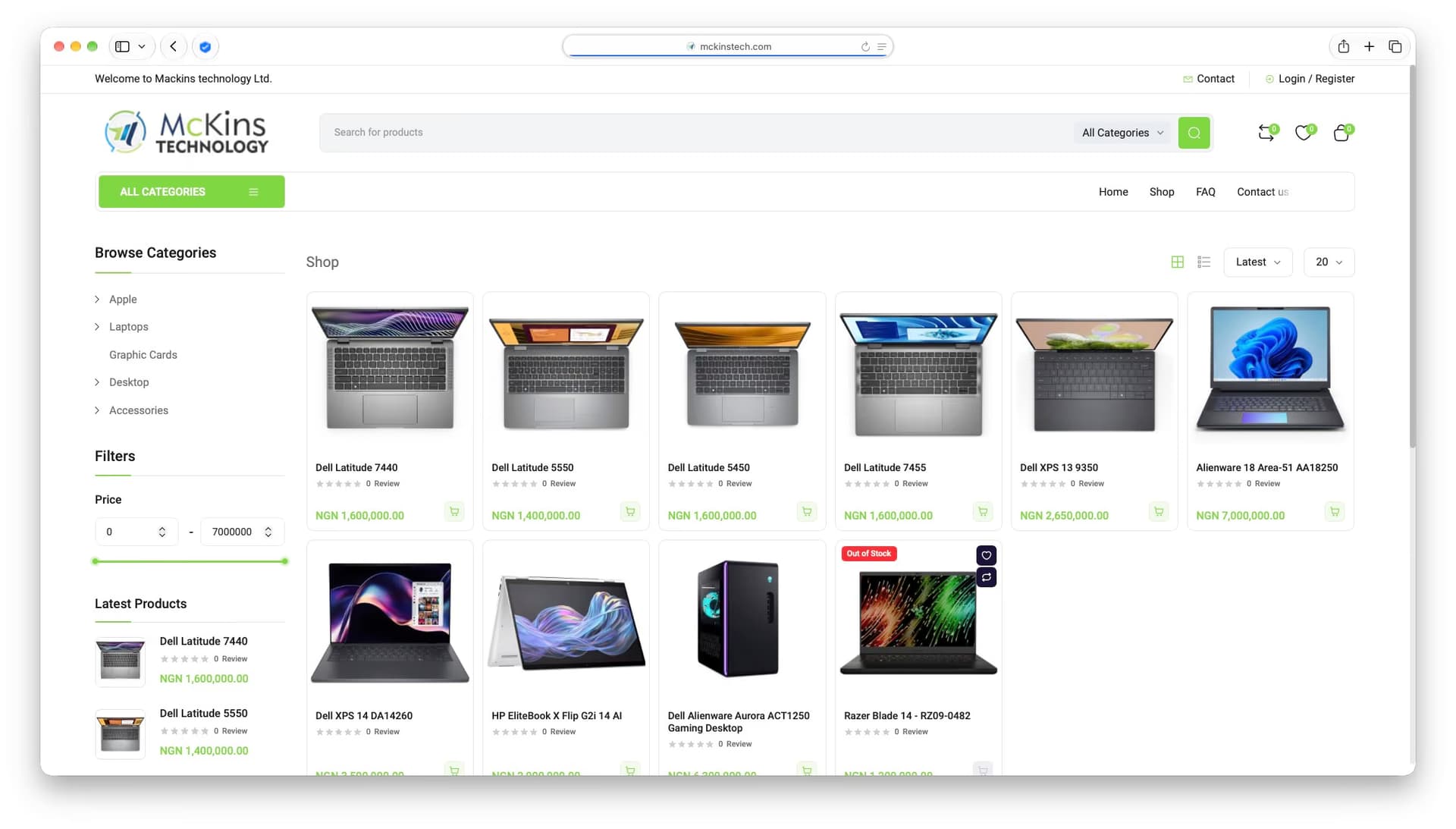Viewport: 1456px width, 829px height.
Task: Click the Dell Latitude 7440 Latest Products thumbnail
Action: coord(120,661)
